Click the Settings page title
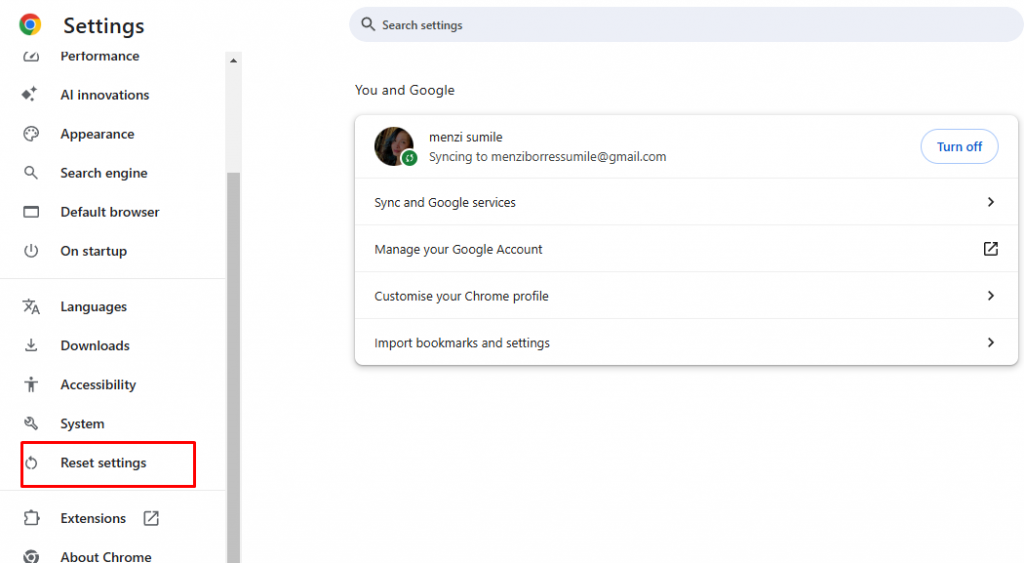Image resolution: width=1024 pixels, height=563 pixels. click(104, 25)
